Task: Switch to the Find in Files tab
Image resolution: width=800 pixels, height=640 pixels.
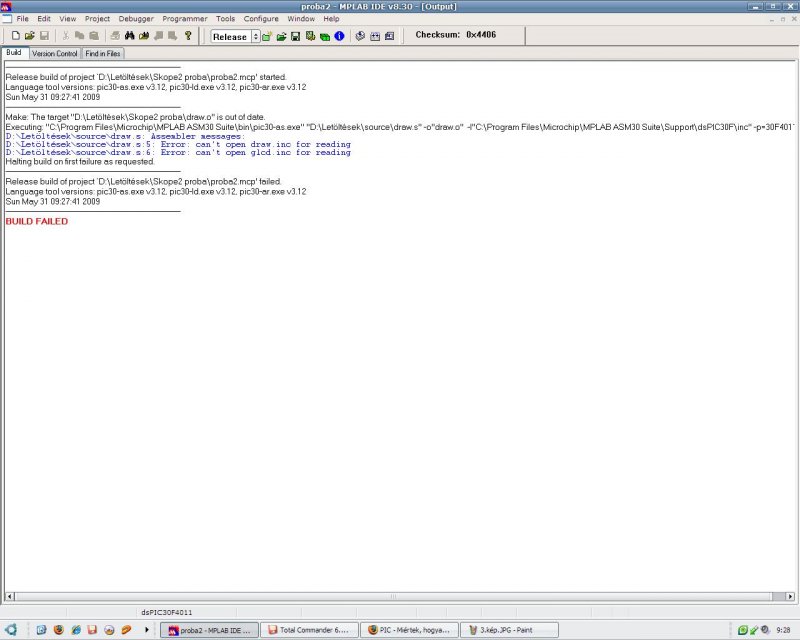Action: [103, 54]
